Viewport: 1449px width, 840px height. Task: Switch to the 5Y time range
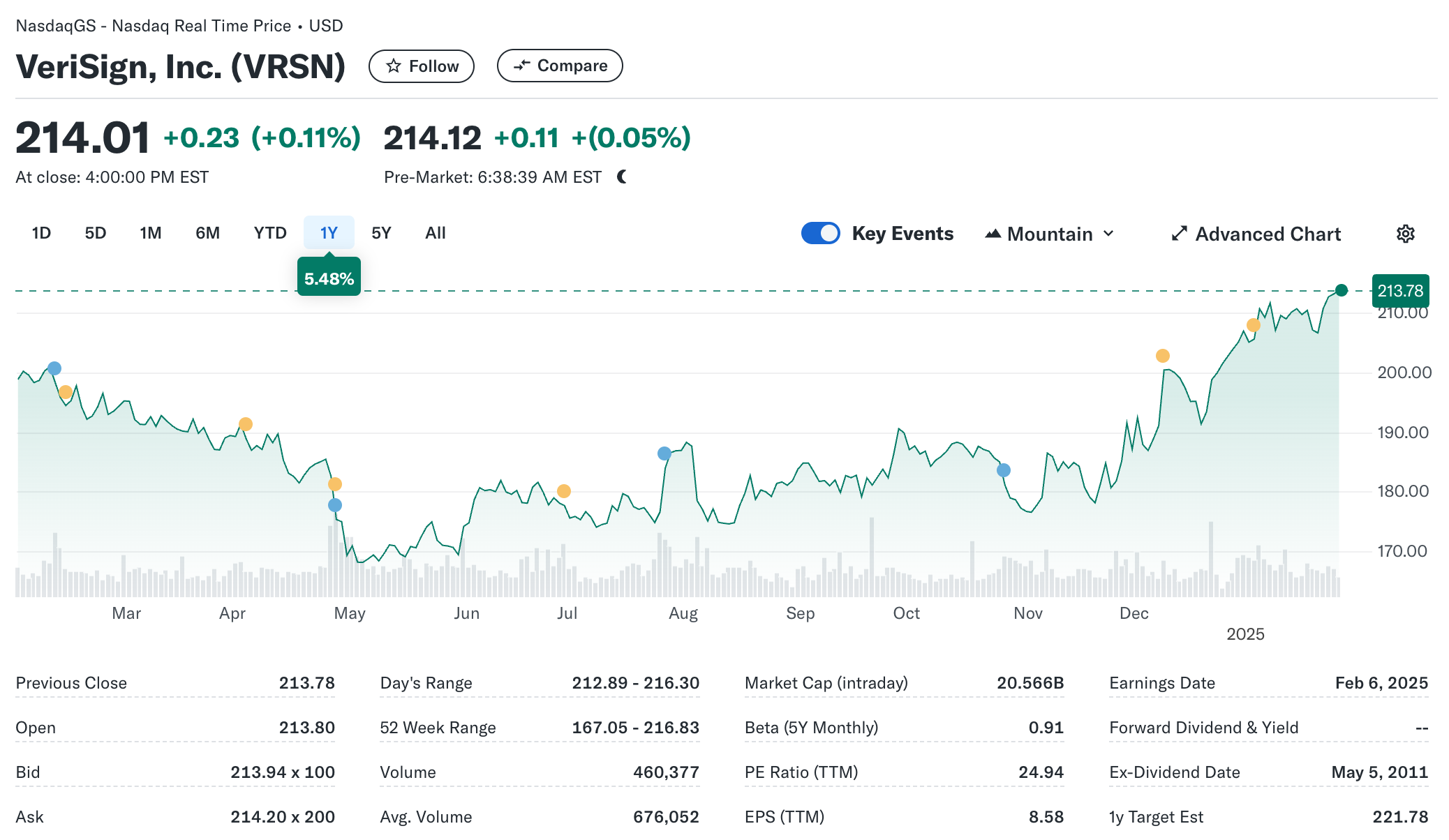click(x=381, y=233)
